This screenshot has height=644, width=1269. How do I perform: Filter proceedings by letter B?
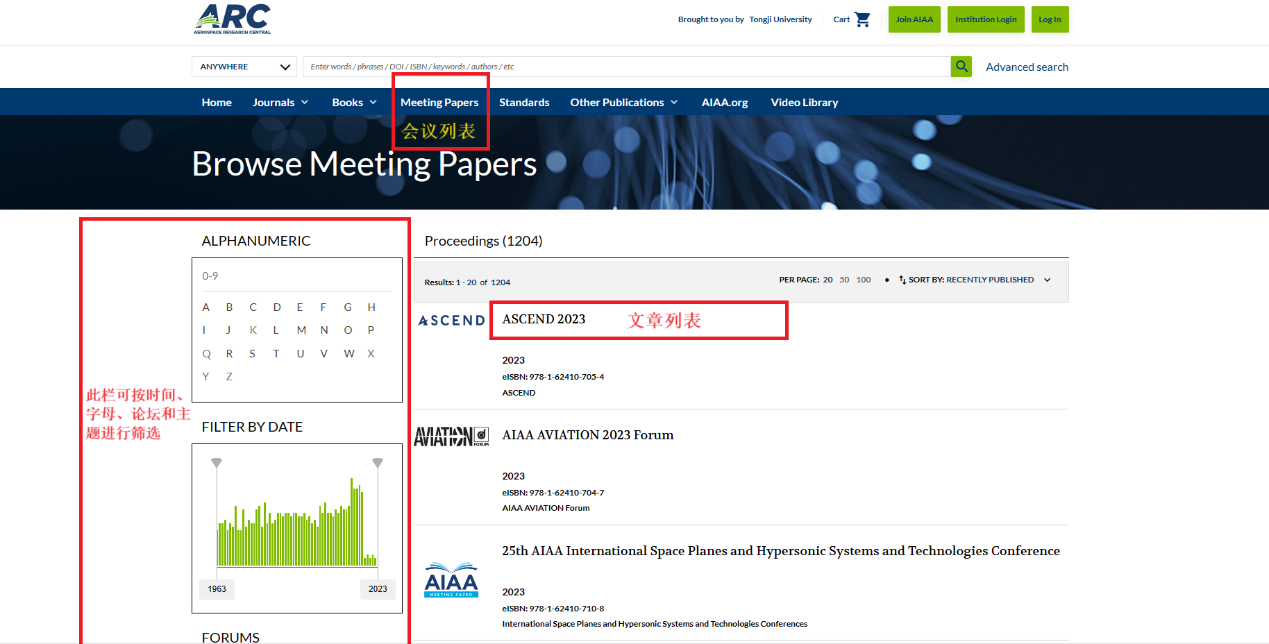(229, 307)
